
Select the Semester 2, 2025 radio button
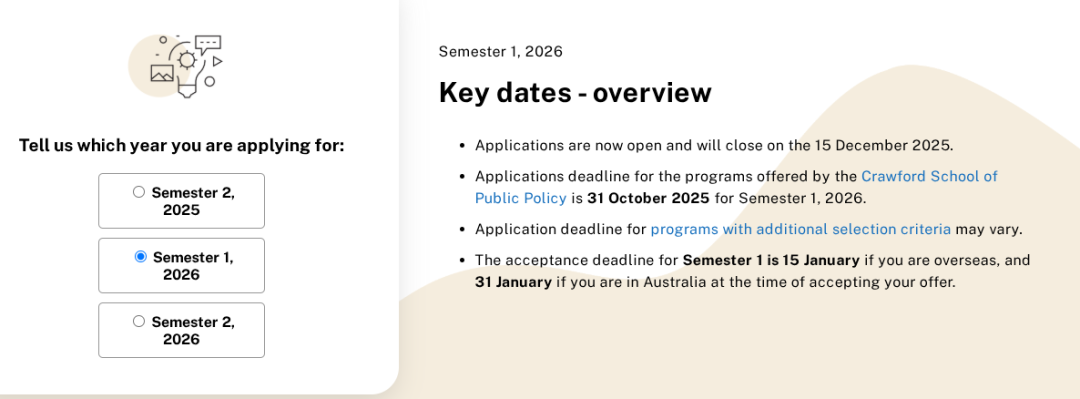138,192
